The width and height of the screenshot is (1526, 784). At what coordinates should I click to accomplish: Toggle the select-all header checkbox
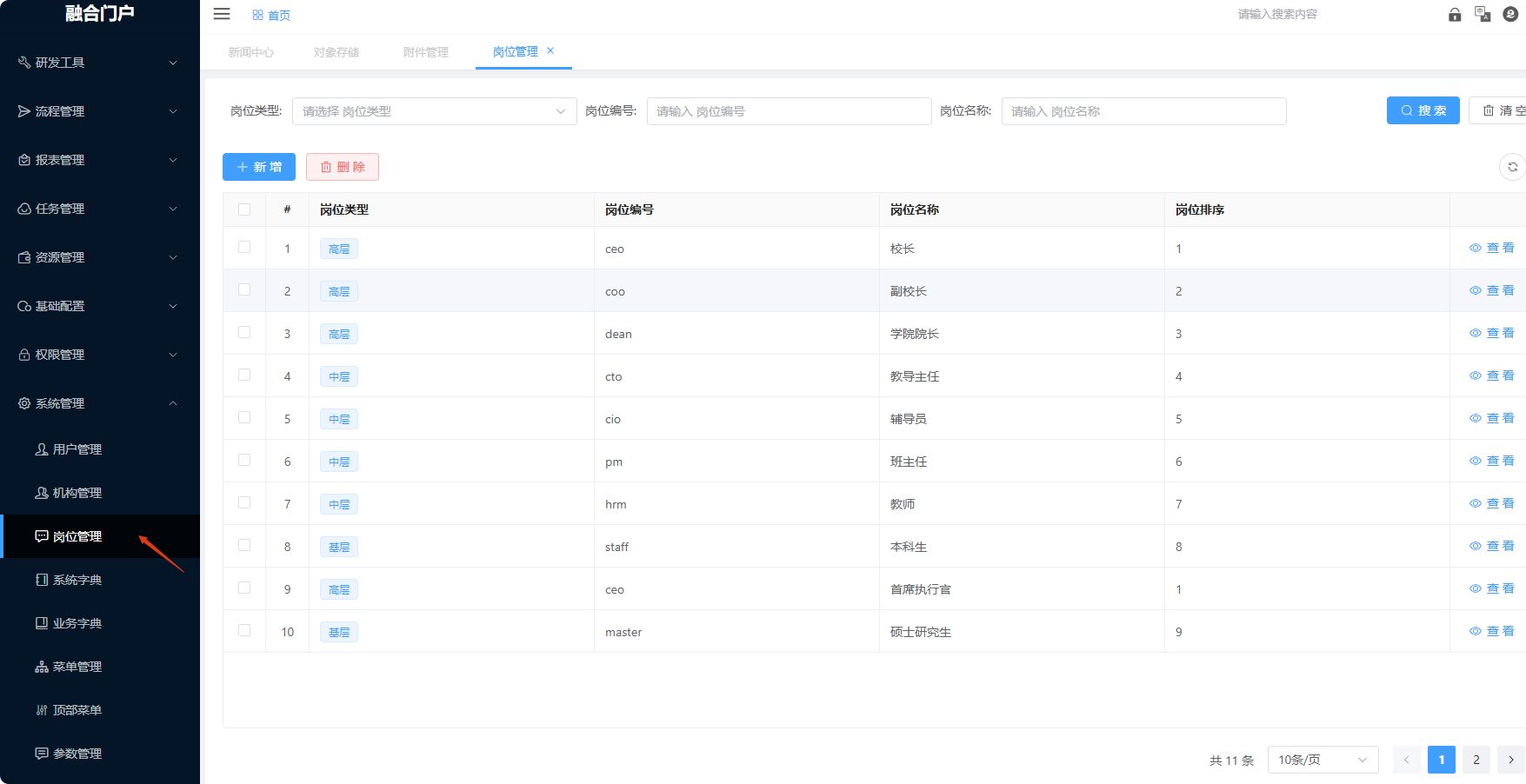coord(244,209)
